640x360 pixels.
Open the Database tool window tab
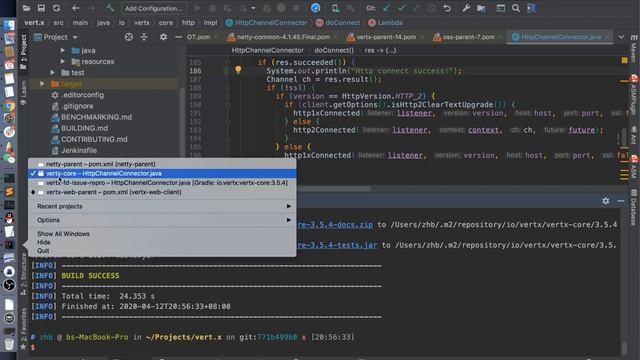click(x=634, y=207)
